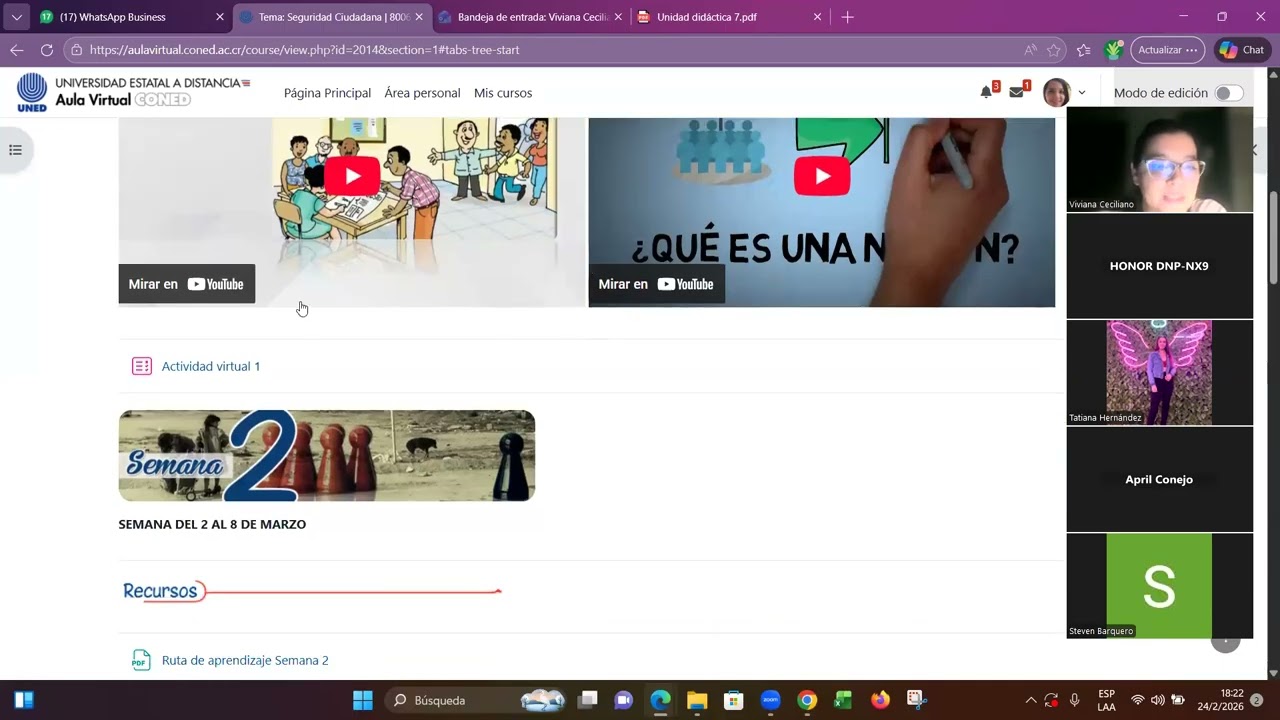Viewport: 1280px width, 720px height.
Task: Click the microphone tray icon
Action: pyautogui.click(x=1075, y=700)
